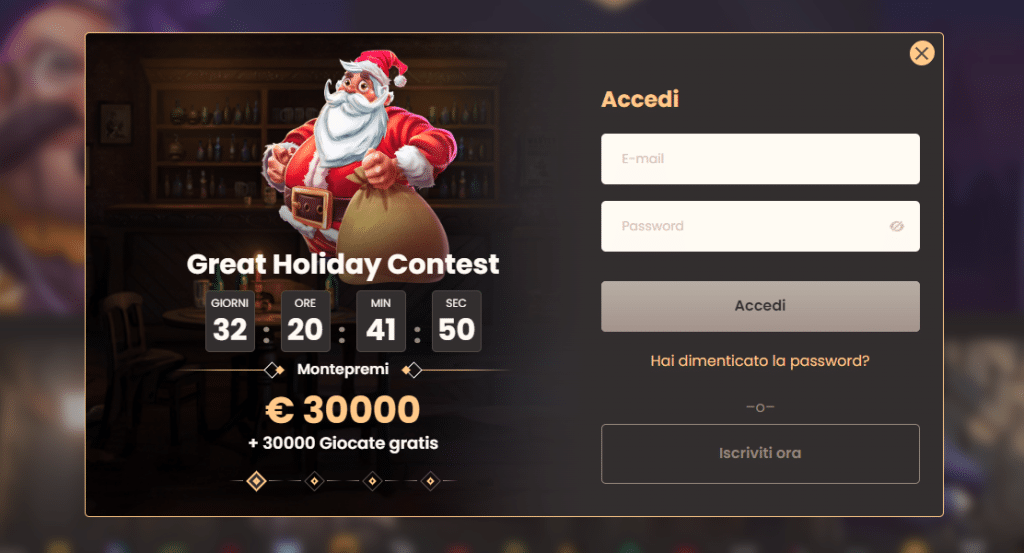The image size is (1024, 553).
Task: Switch to the second carousel diamond indicator
Action: (x=314, y=481)
